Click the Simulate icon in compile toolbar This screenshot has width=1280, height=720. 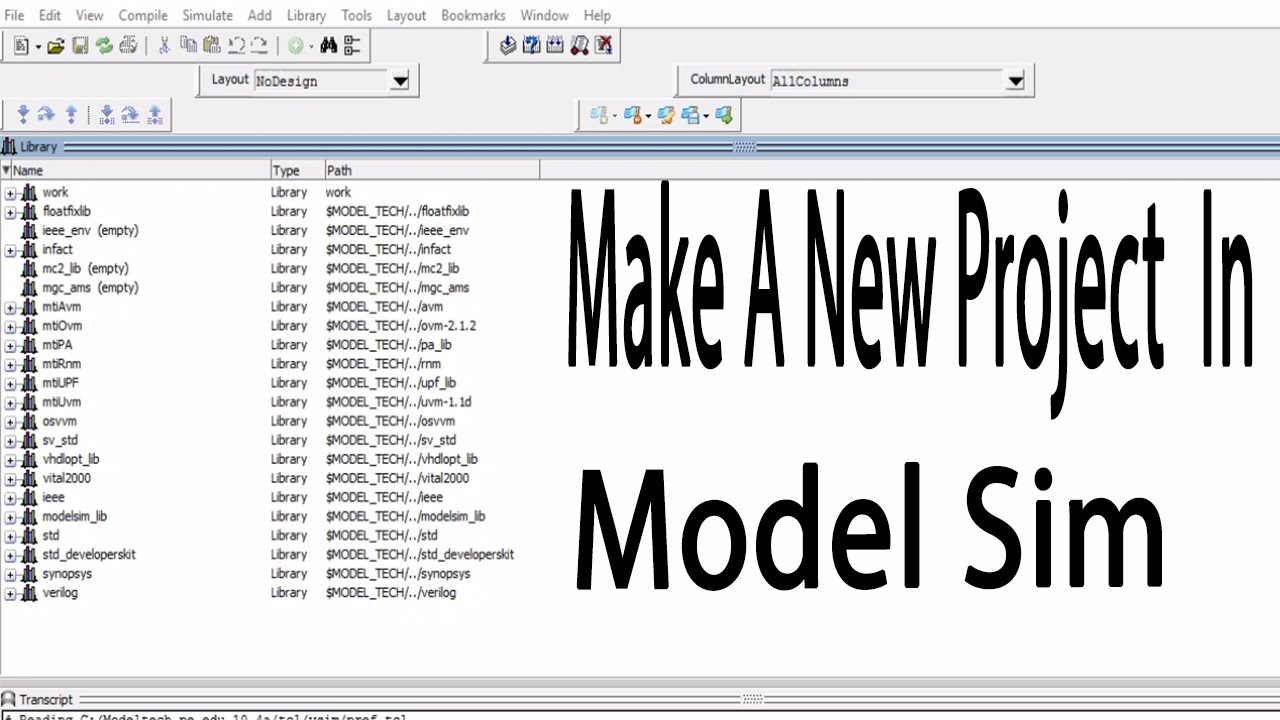556,45
